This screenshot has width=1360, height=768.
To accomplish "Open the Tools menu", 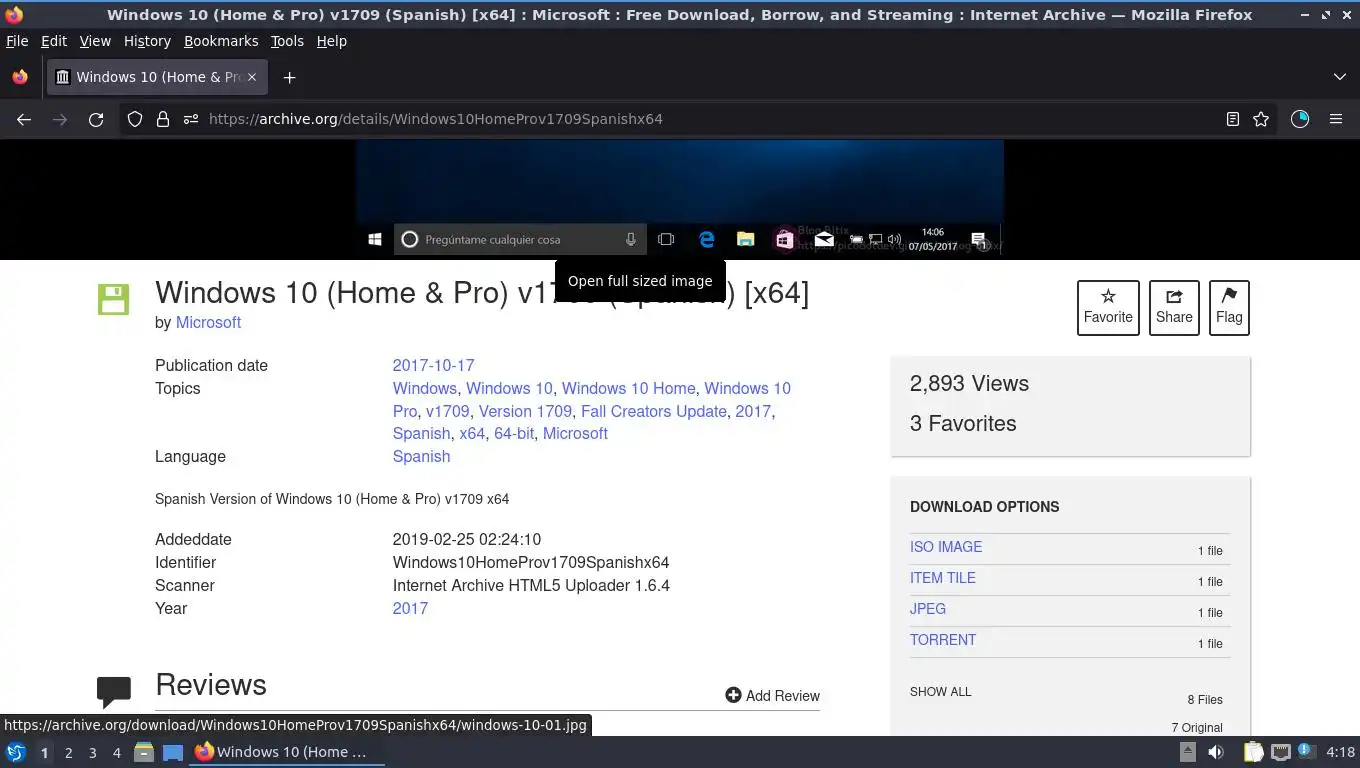I will click(287, 41).
